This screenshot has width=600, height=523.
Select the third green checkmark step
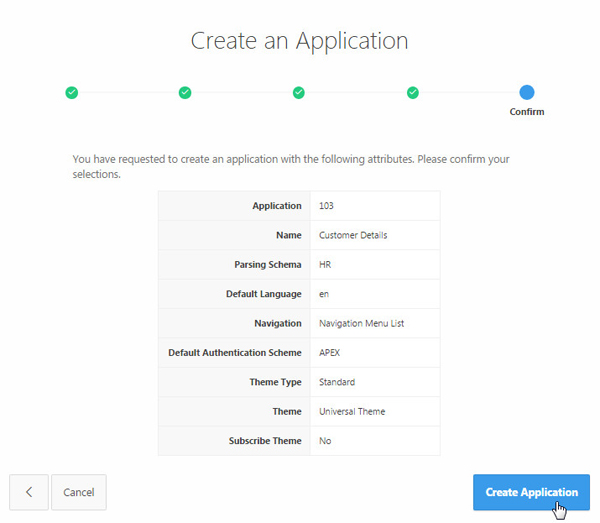click(x=299, y=92)
